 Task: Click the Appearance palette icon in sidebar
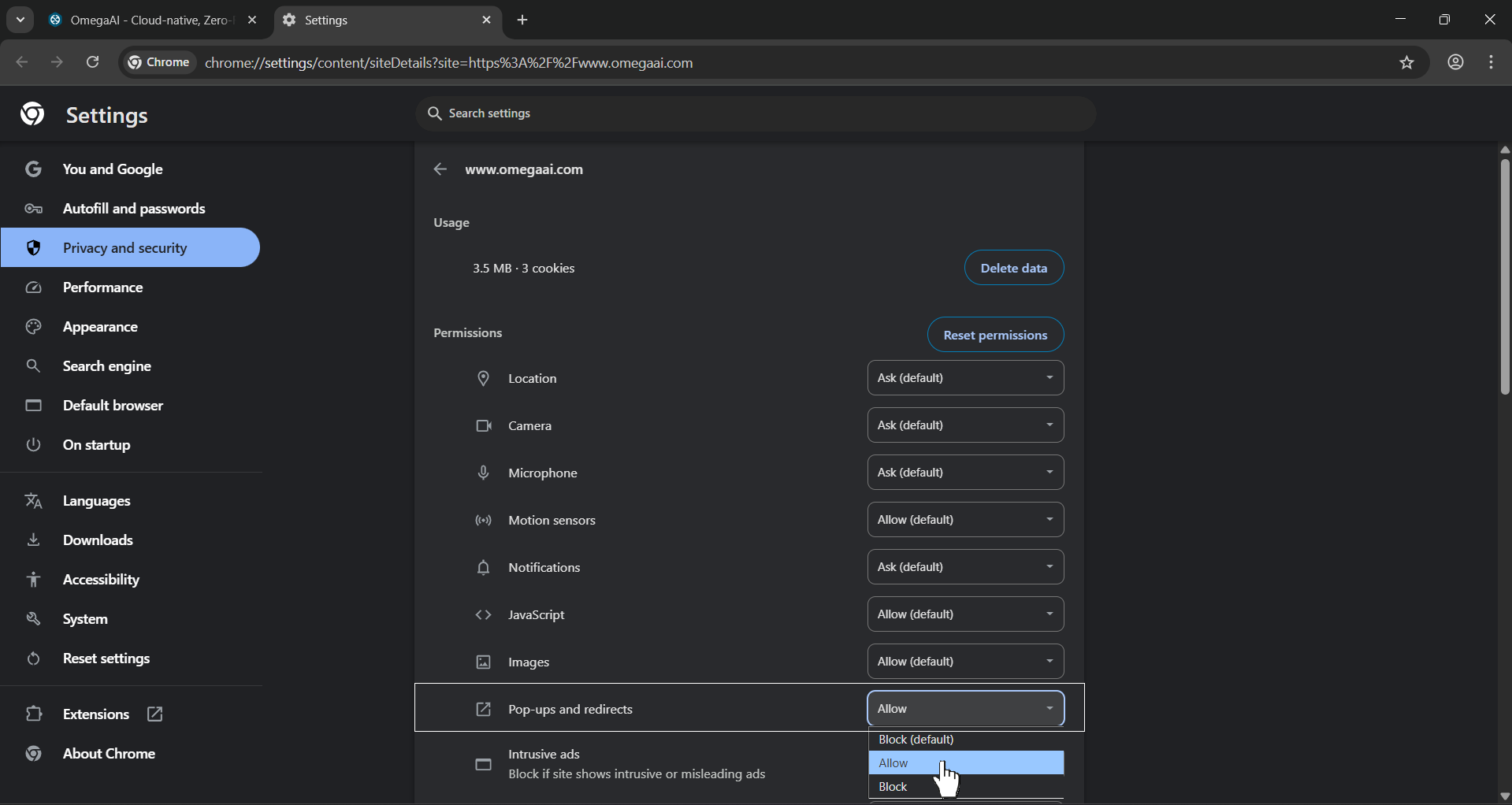(33, 326)
